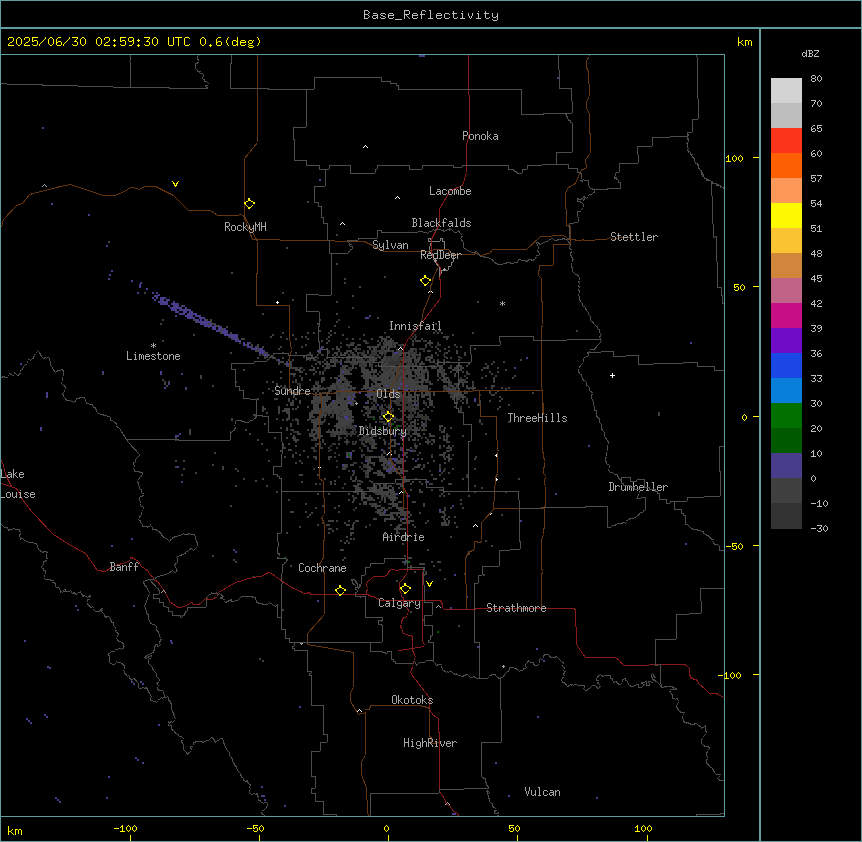Select the orange 60-57 dBZ legend swatch

tap(786, 165)
